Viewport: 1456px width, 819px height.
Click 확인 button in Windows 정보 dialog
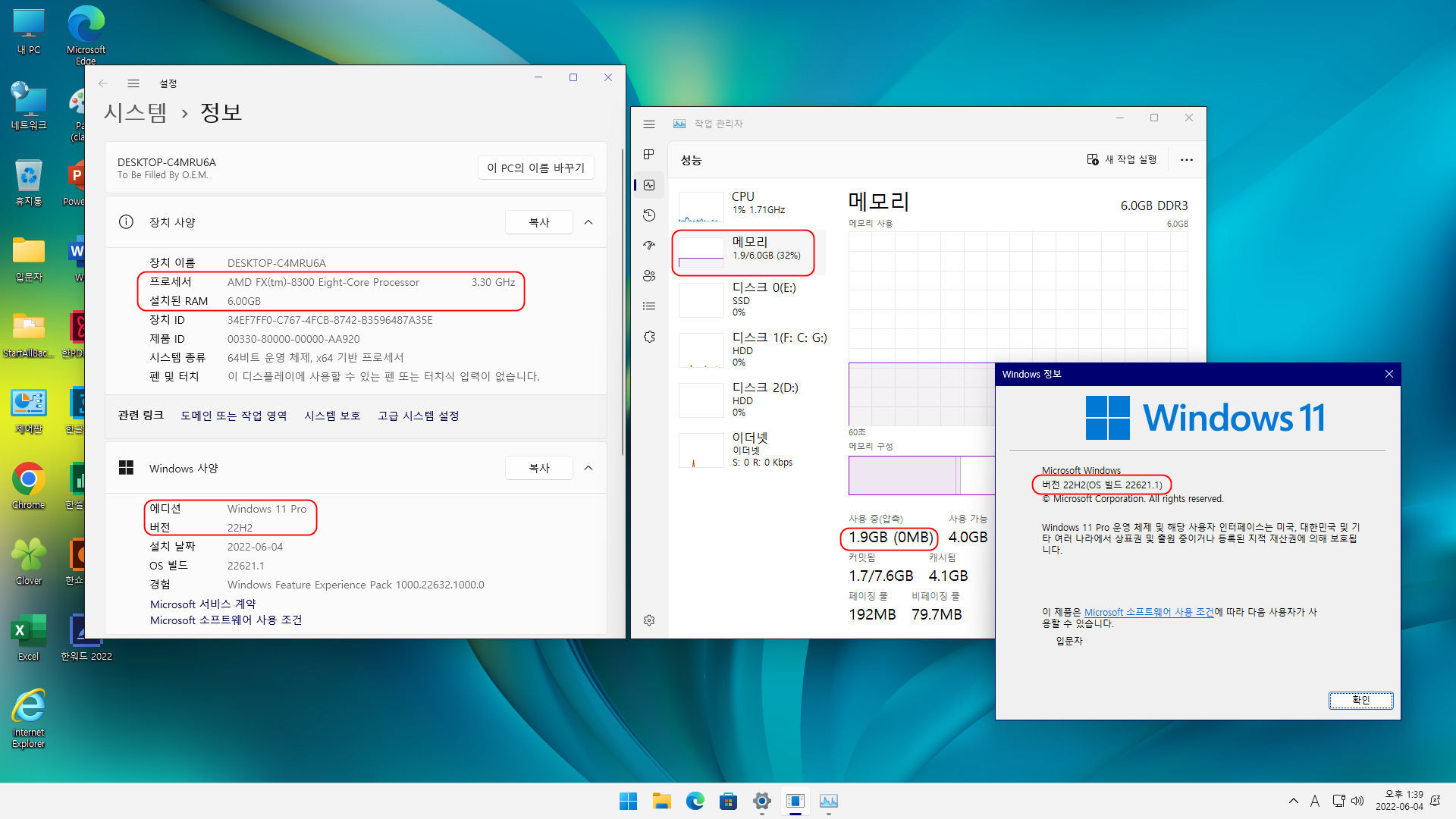point(1361,700)
